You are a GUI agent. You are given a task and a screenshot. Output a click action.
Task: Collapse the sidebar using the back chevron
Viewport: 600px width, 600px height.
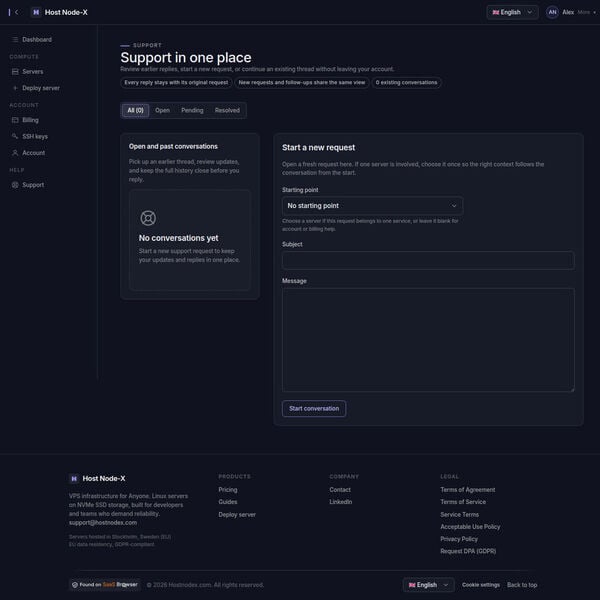point(16,12)
